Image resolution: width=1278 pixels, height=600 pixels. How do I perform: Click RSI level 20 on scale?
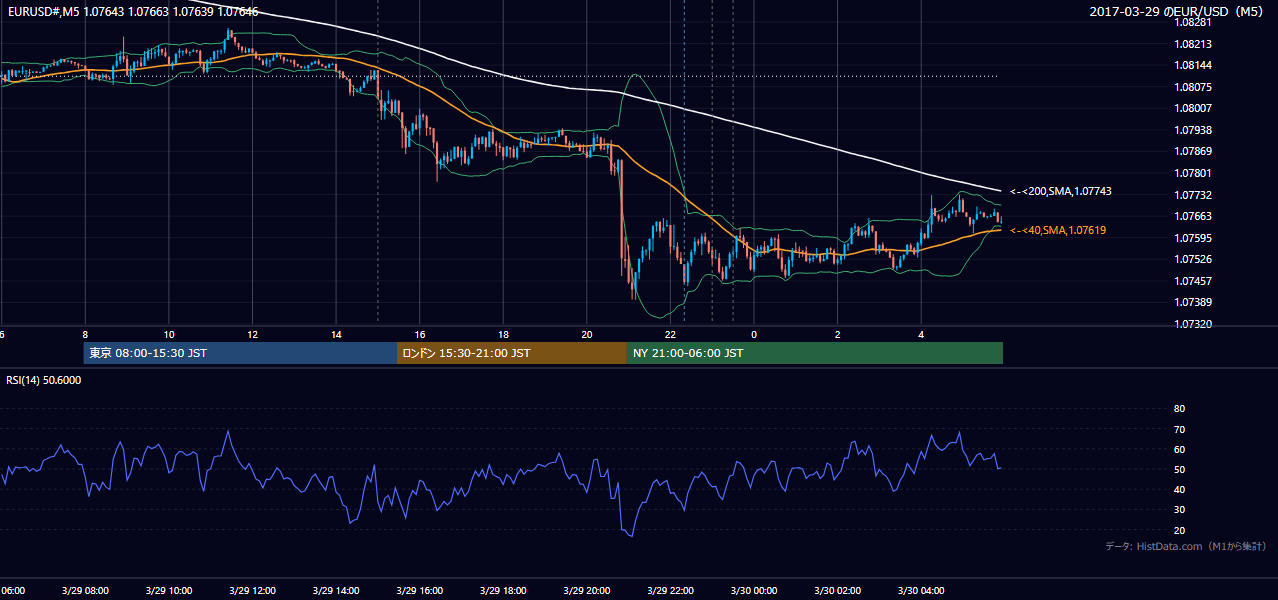coord(1179,530)
